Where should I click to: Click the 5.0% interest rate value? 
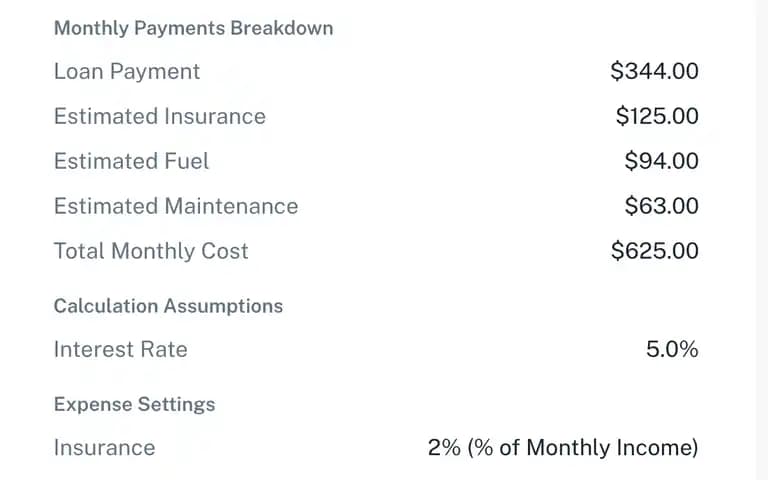click(672, 349)
